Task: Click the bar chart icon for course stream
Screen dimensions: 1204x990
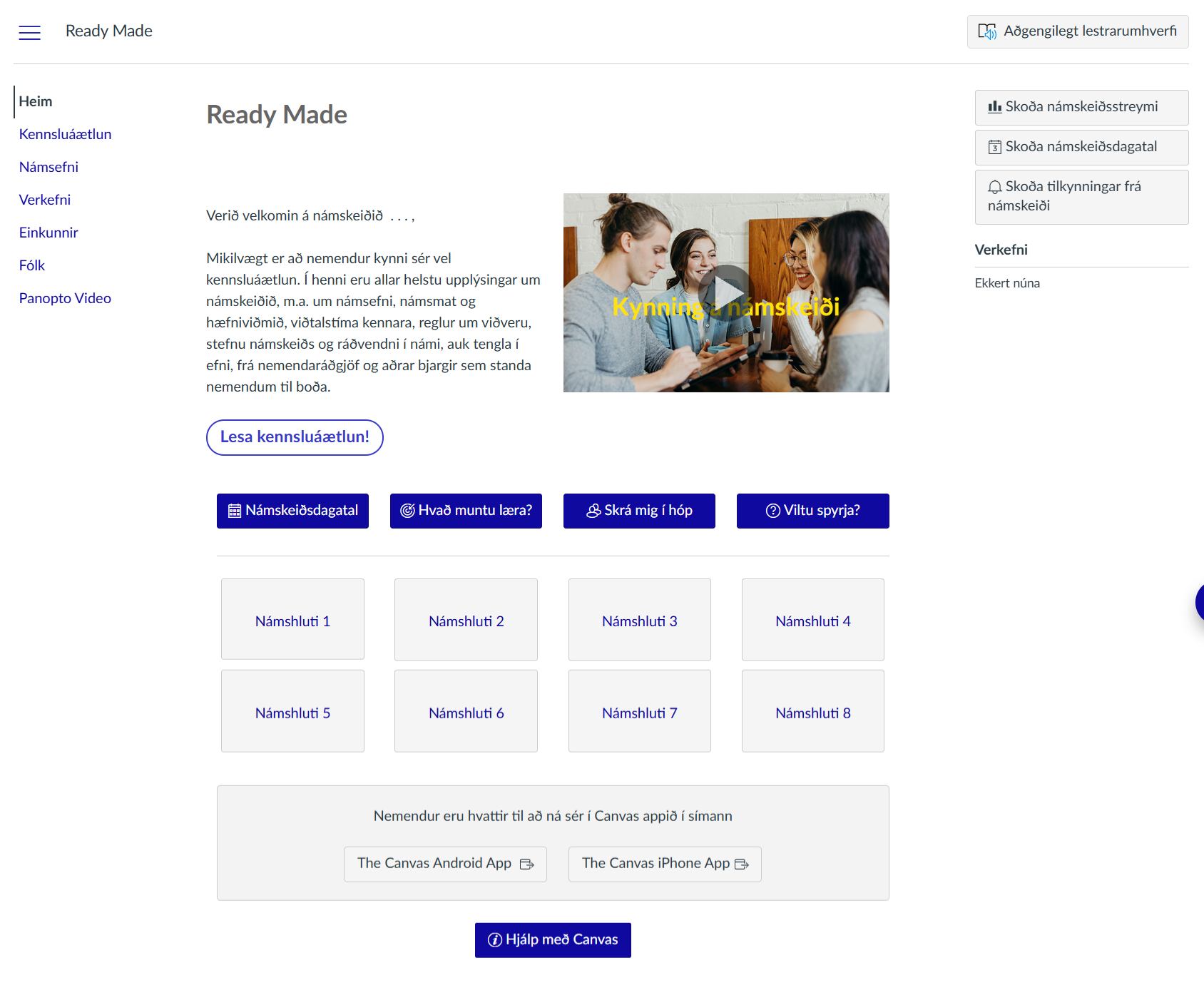Action: (994, 107)
